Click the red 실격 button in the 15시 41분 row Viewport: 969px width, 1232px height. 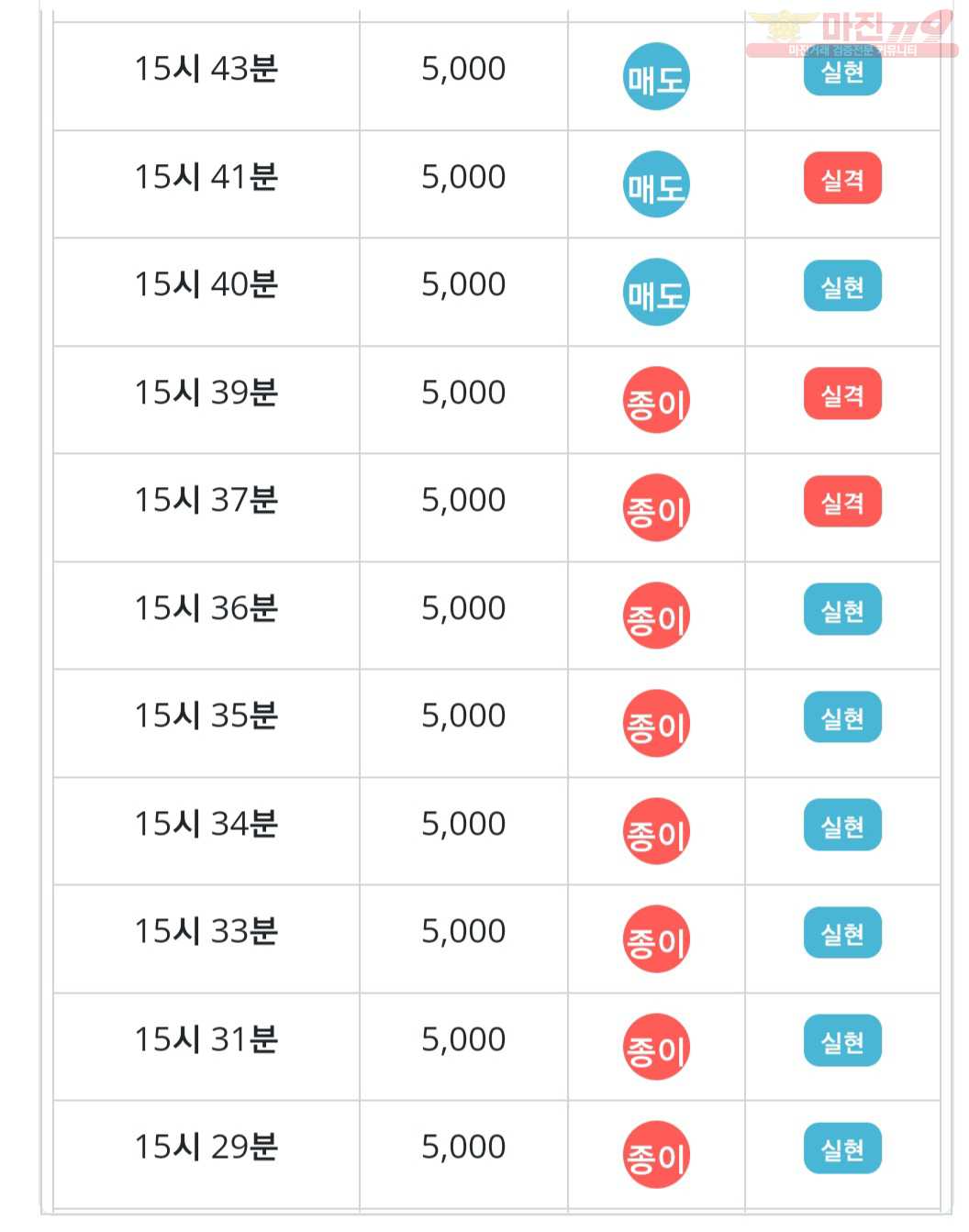pos(842,179)
